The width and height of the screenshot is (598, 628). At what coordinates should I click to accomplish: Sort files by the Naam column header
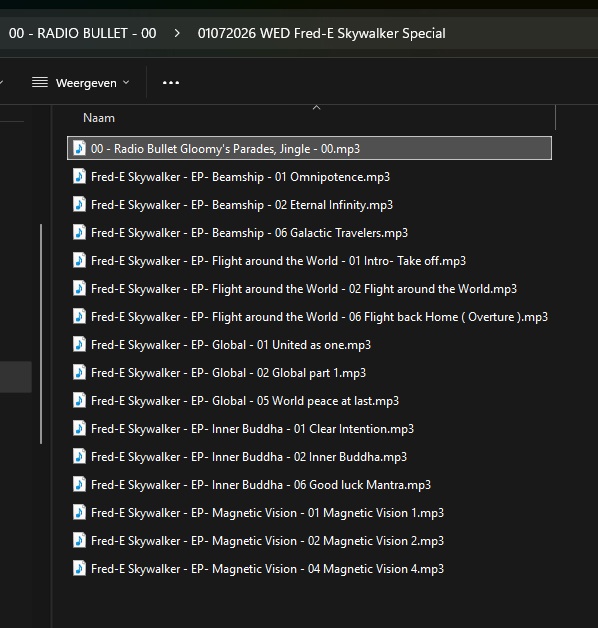point(99,118)
